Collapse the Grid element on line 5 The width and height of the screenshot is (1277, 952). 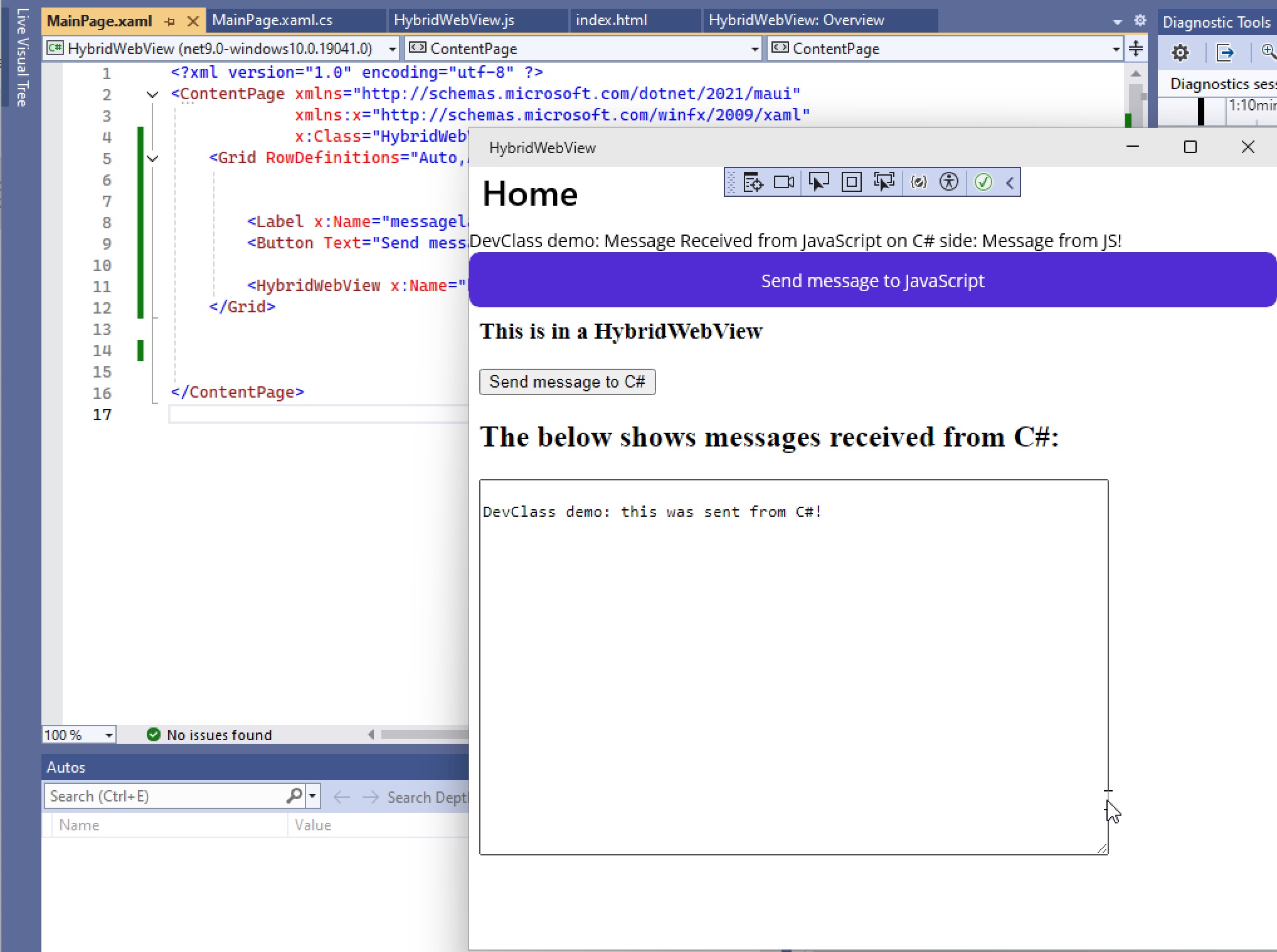(152, 158)
